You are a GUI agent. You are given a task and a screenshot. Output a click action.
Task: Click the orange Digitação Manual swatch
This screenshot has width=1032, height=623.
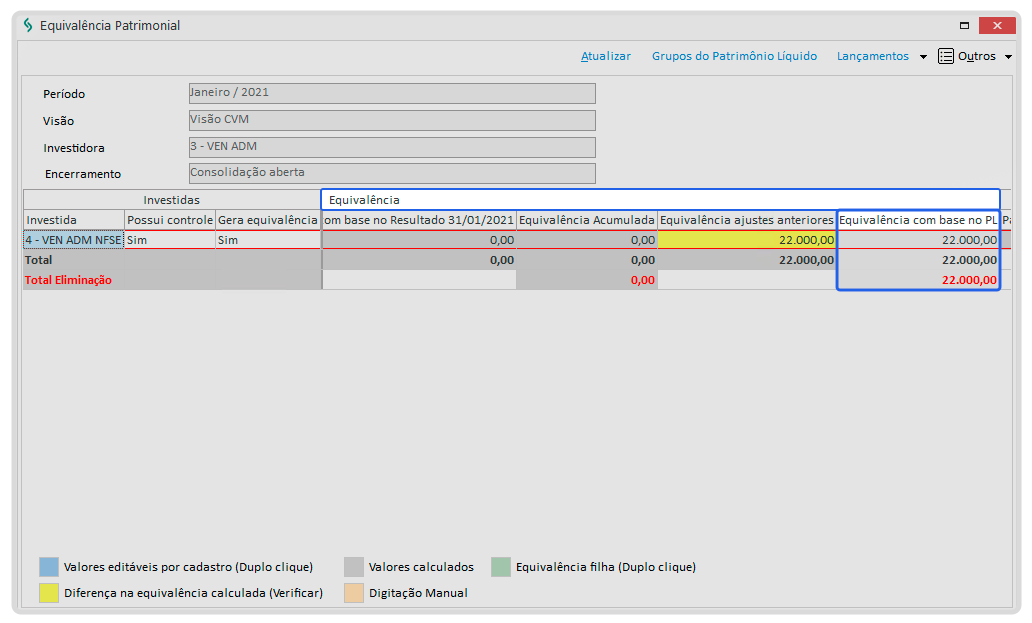coord(354,593)
